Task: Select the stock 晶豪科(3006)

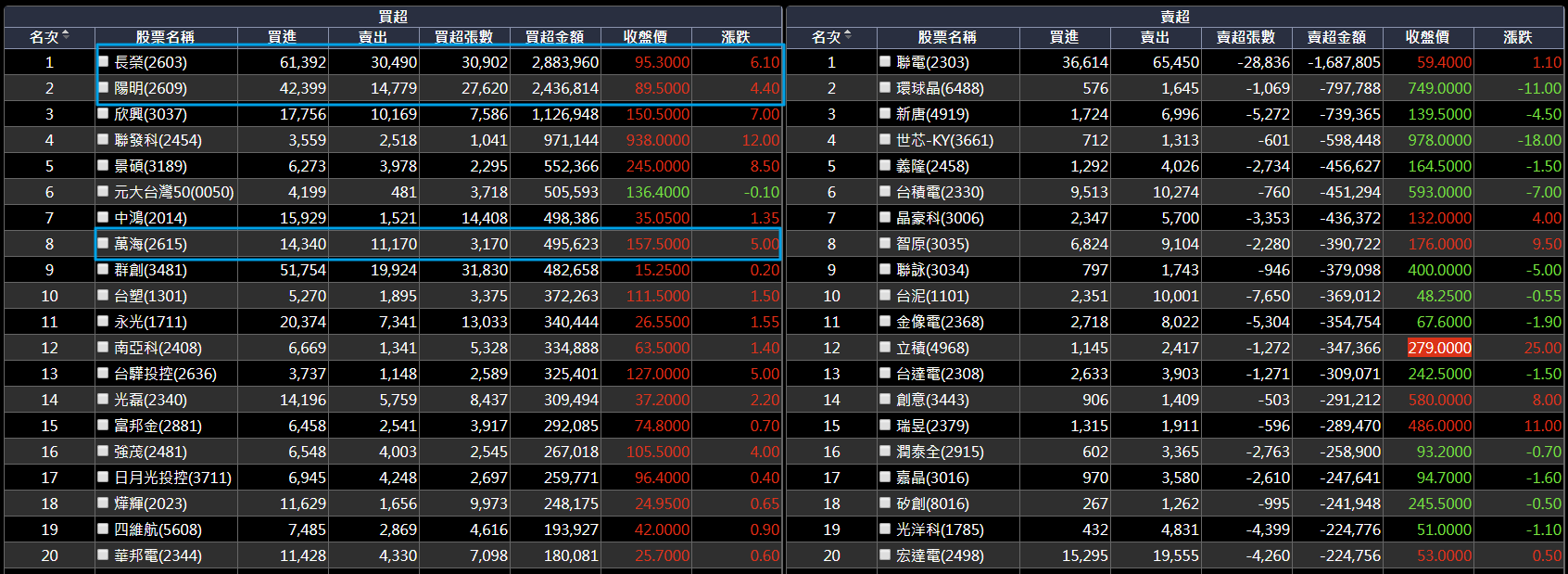Action: click(x=940, y=218)
